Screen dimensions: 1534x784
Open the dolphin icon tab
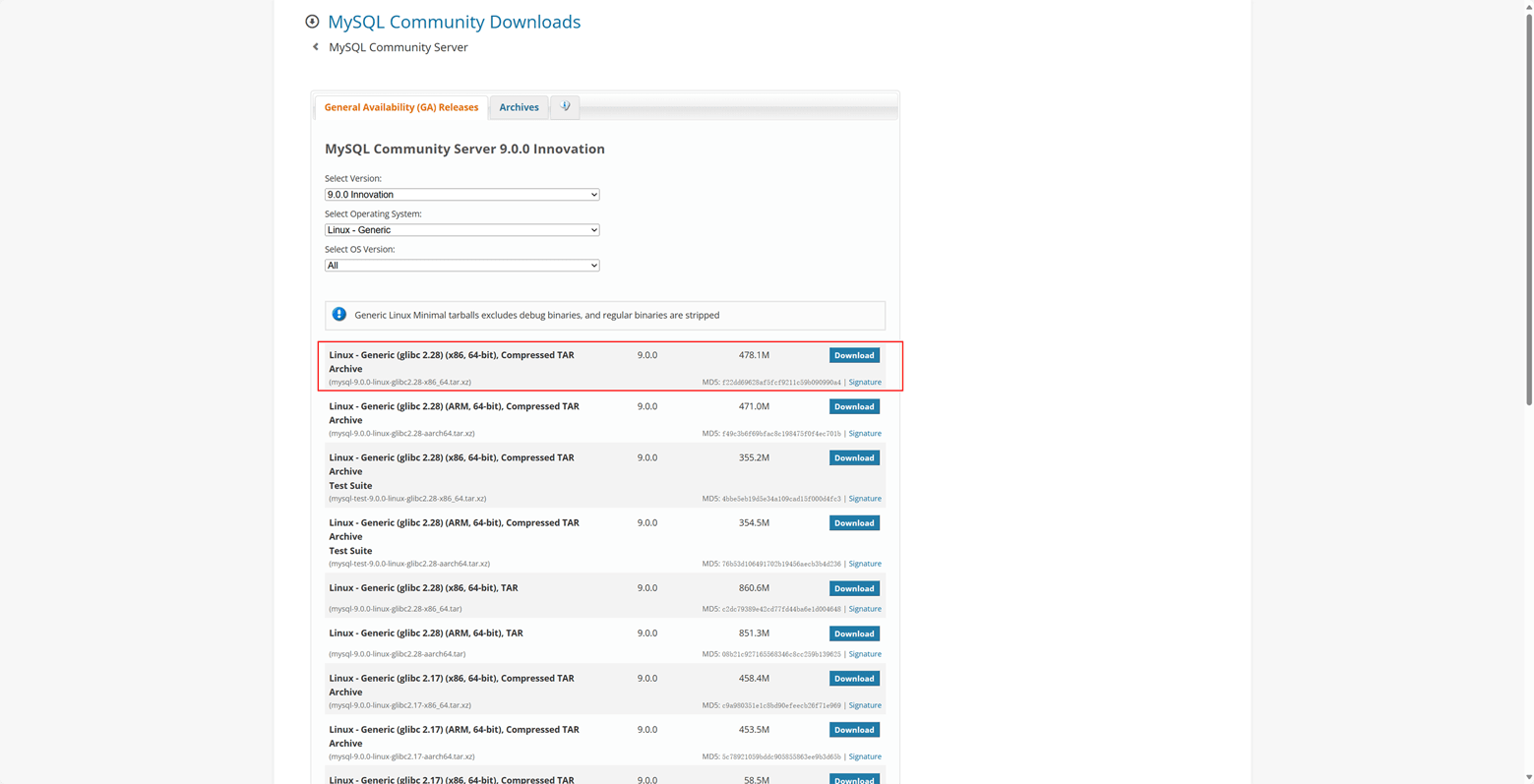coord(565,107)
